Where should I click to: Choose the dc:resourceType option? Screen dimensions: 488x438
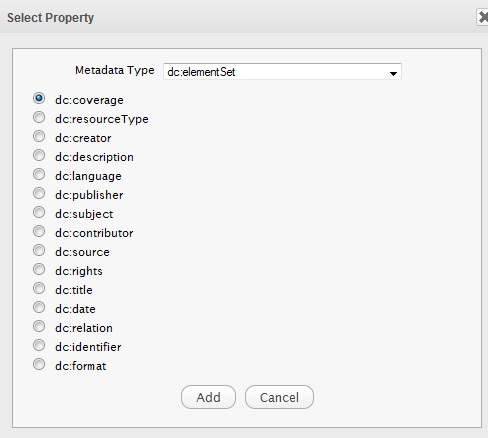coord(39,117)
